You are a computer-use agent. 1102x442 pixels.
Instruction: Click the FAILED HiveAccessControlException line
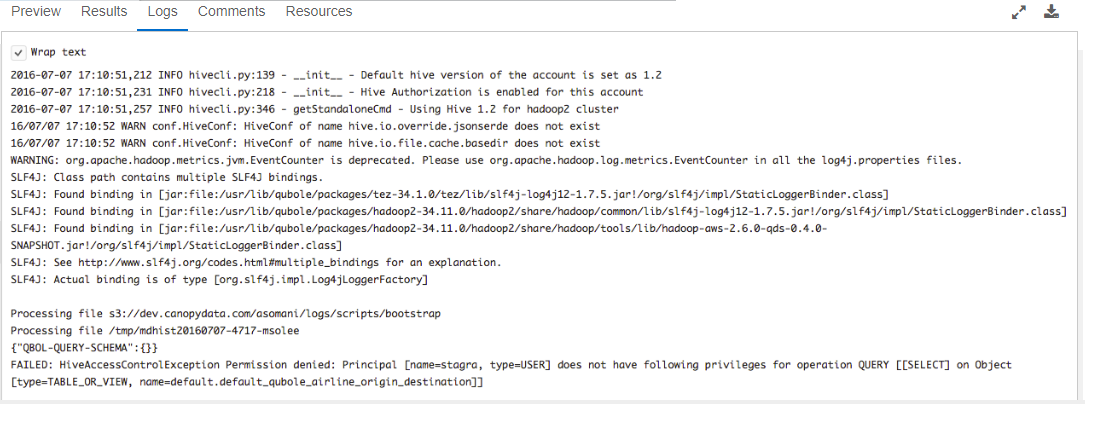click(x=511, y=374)
